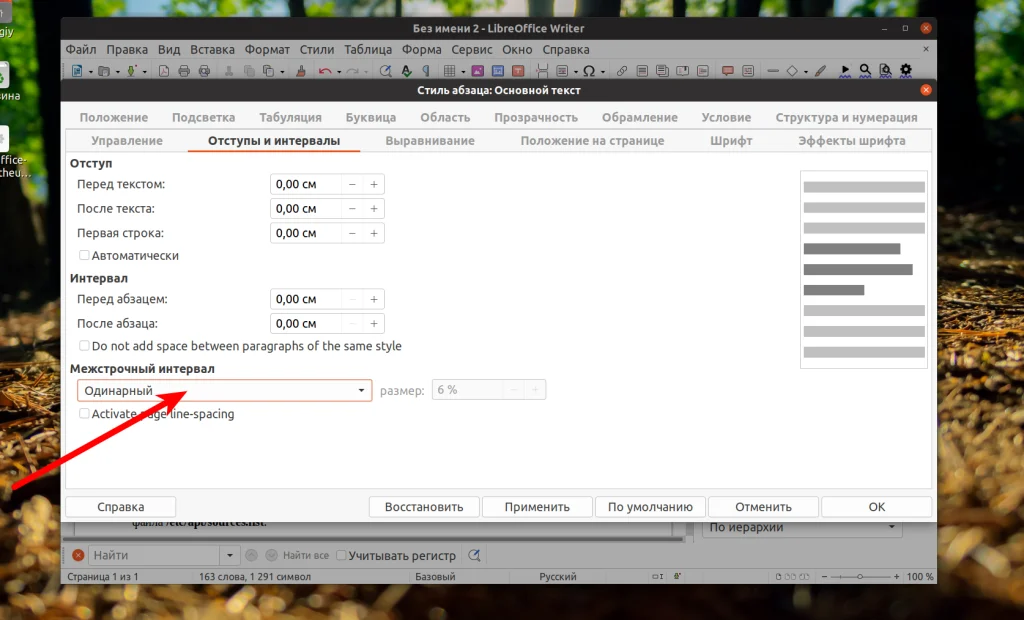Open the Табуляция tab
This screenshot has width=1024, height=620.
pyautogui.click(x=290, y=118)
